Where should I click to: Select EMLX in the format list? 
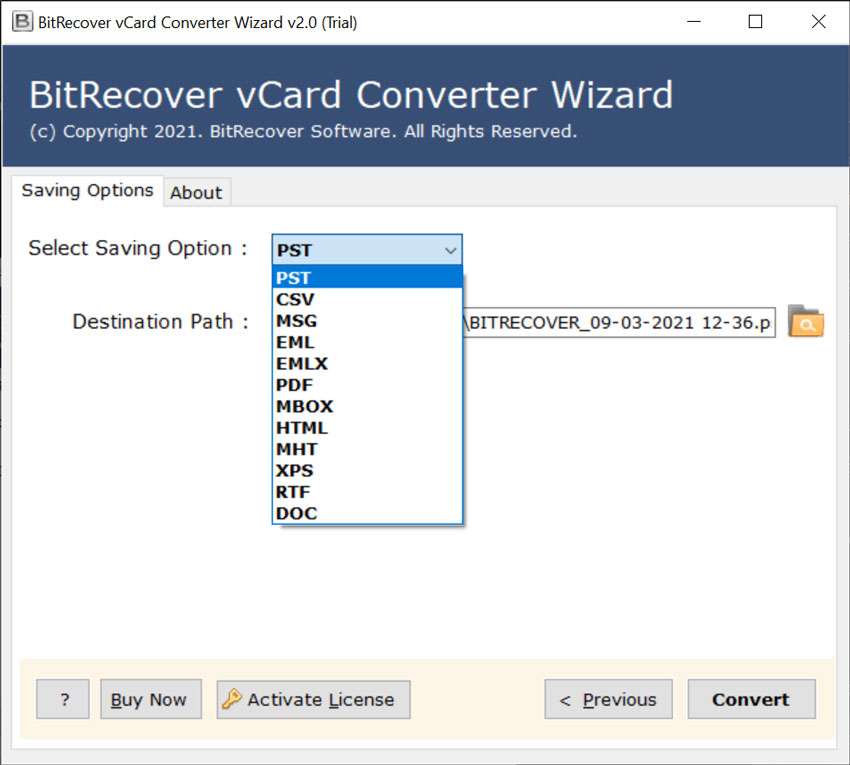pos(367,363)
